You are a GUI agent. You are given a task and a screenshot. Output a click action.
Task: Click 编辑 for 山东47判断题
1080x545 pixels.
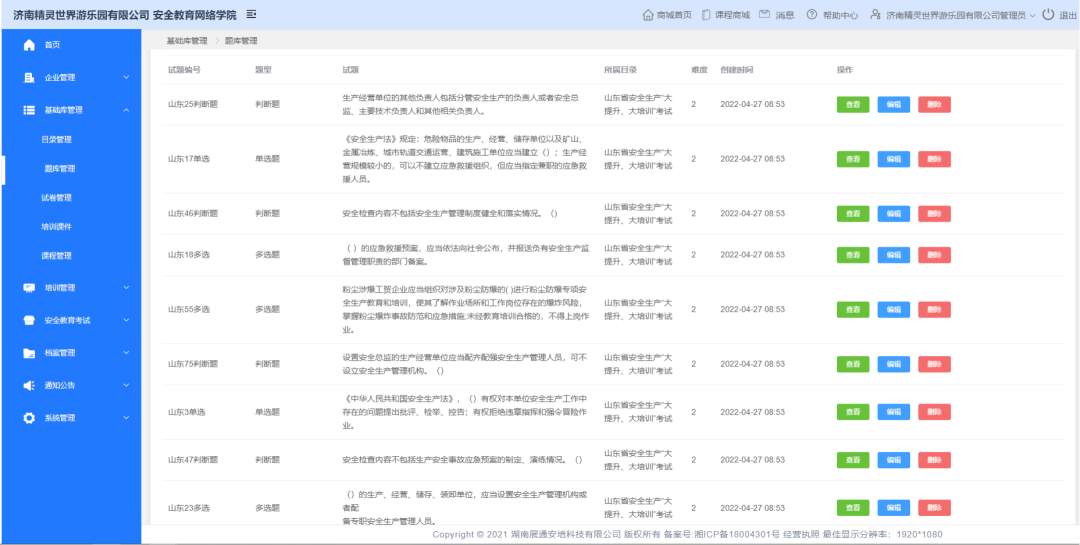pyautogui.click(x=893, y=460)
